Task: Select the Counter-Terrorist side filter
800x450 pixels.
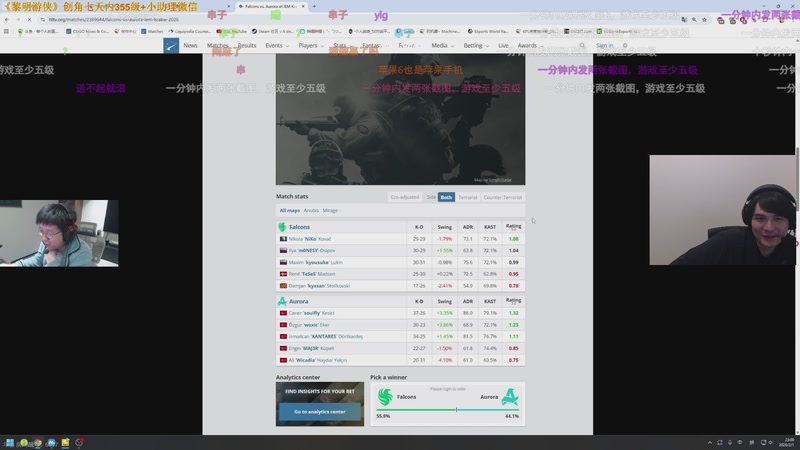Action: 503,197
